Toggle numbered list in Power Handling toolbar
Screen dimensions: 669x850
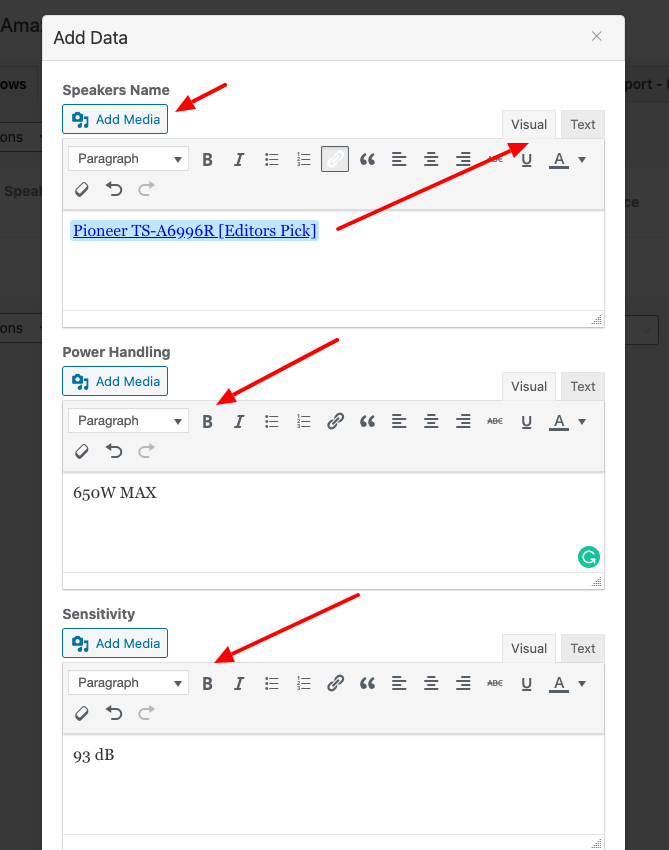303,421
